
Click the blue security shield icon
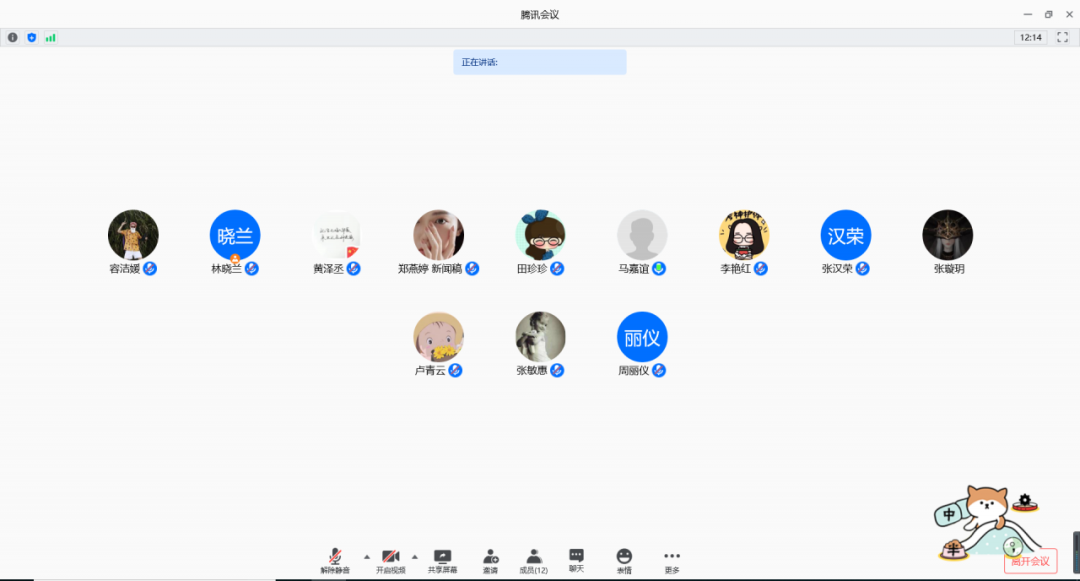click(31, 37)
